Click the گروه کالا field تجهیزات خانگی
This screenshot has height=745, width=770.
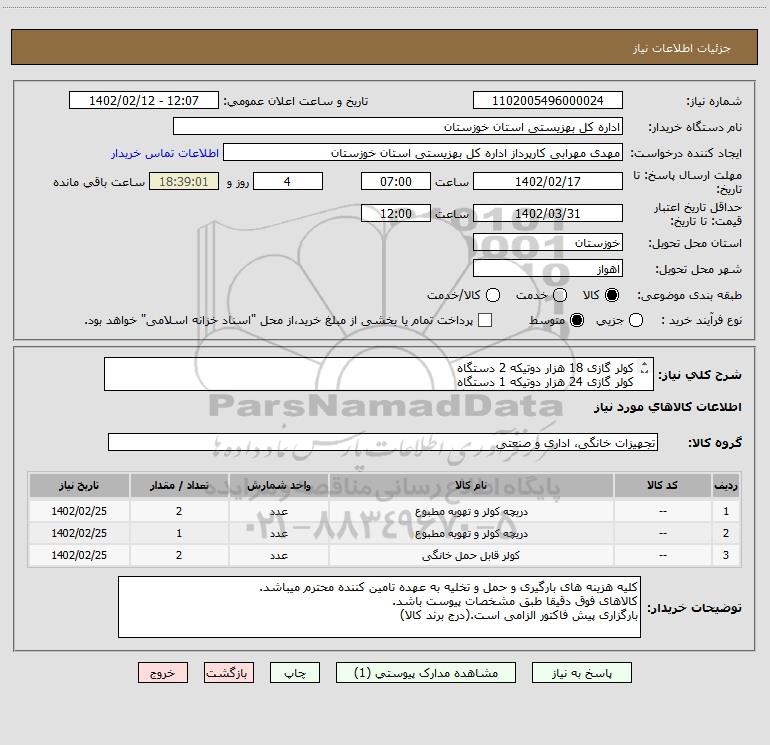pyautogui.click(x=383, y=442)
